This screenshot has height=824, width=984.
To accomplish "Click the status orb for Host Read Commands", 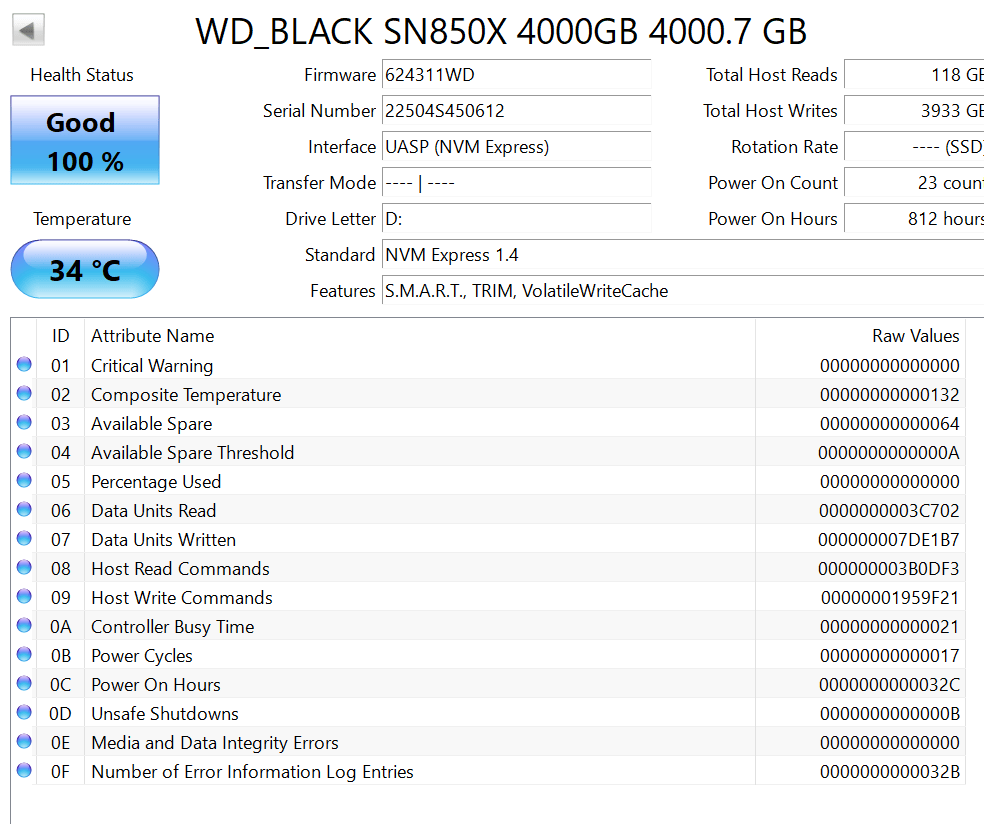I will (24, 567).
